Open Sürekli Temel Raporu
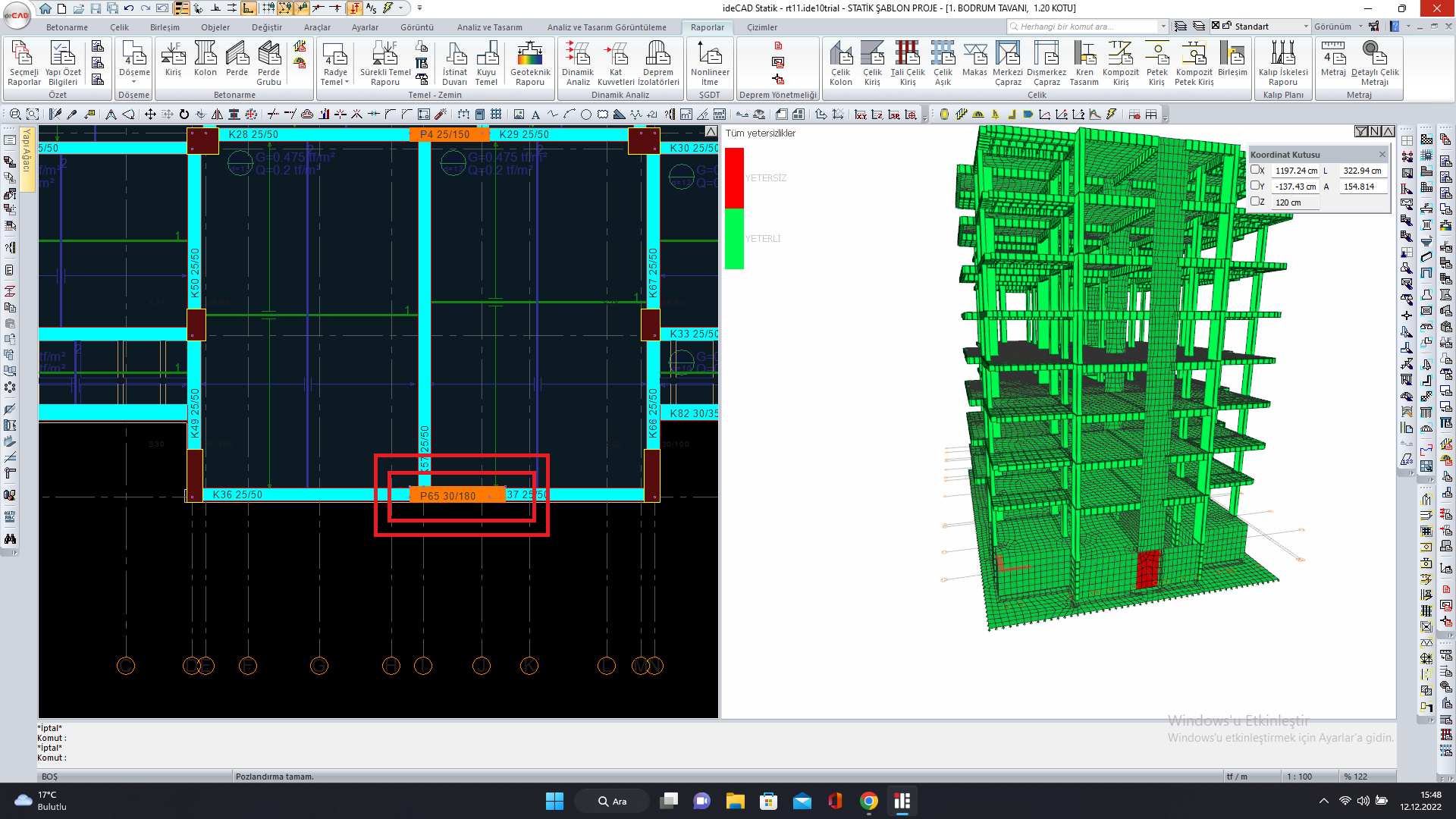The height and width of the screenshot is (819, 1456). (385, 64)
